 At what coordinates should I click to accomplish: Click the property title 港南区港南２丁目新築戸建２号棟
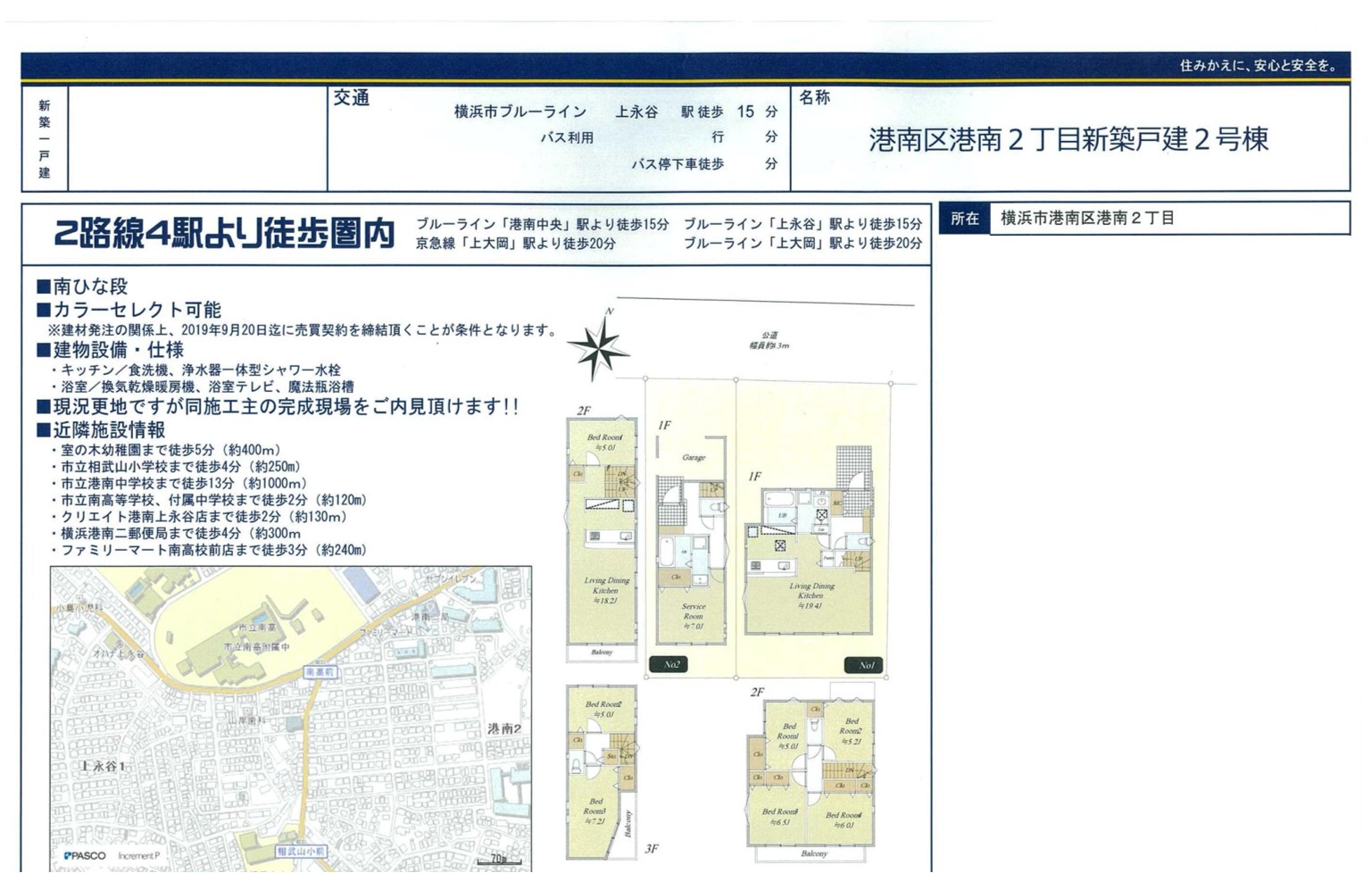(x=1068, y=140)
